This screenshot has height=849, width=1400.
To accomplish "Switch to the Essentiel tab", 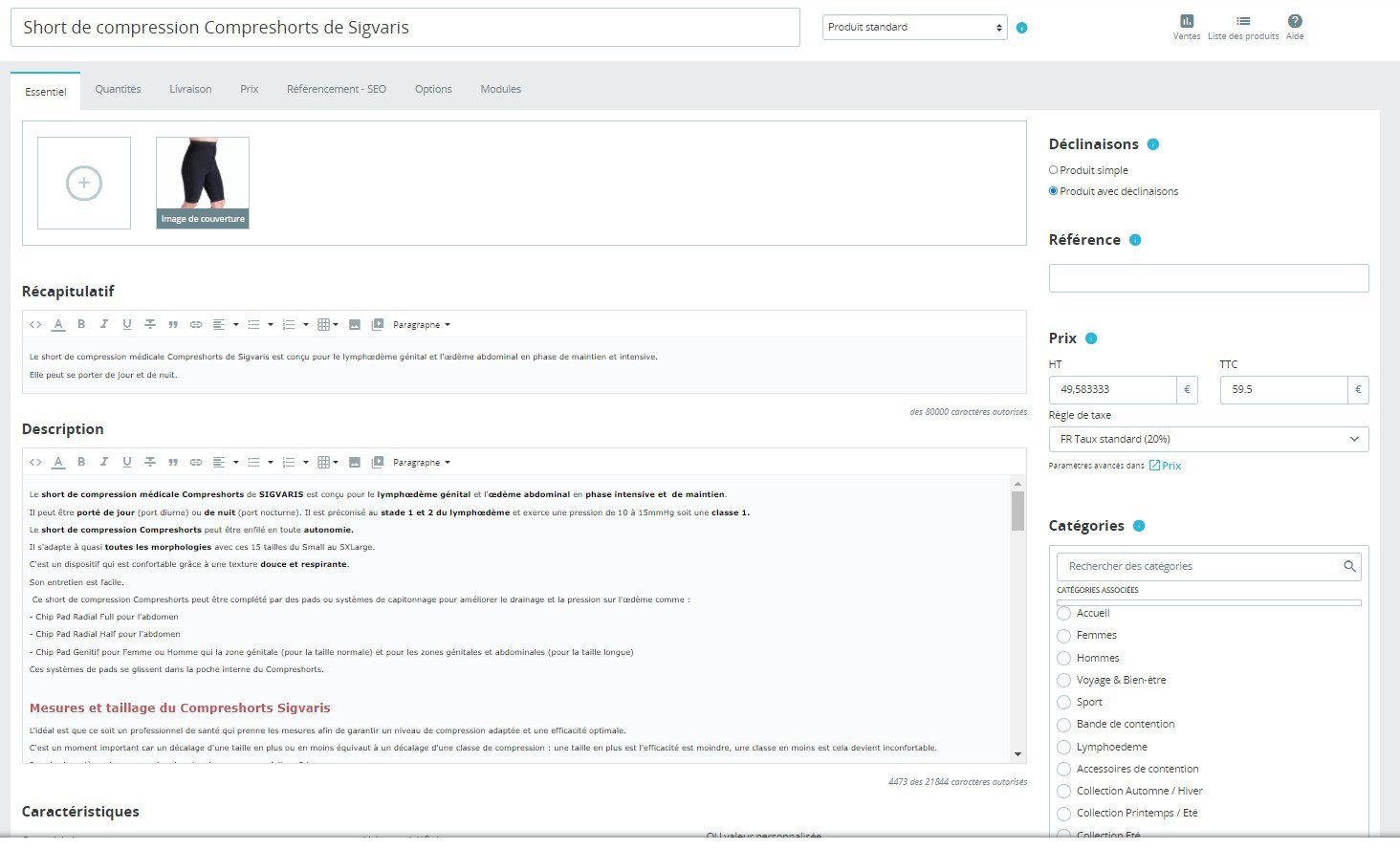I will tap(46, 92).
